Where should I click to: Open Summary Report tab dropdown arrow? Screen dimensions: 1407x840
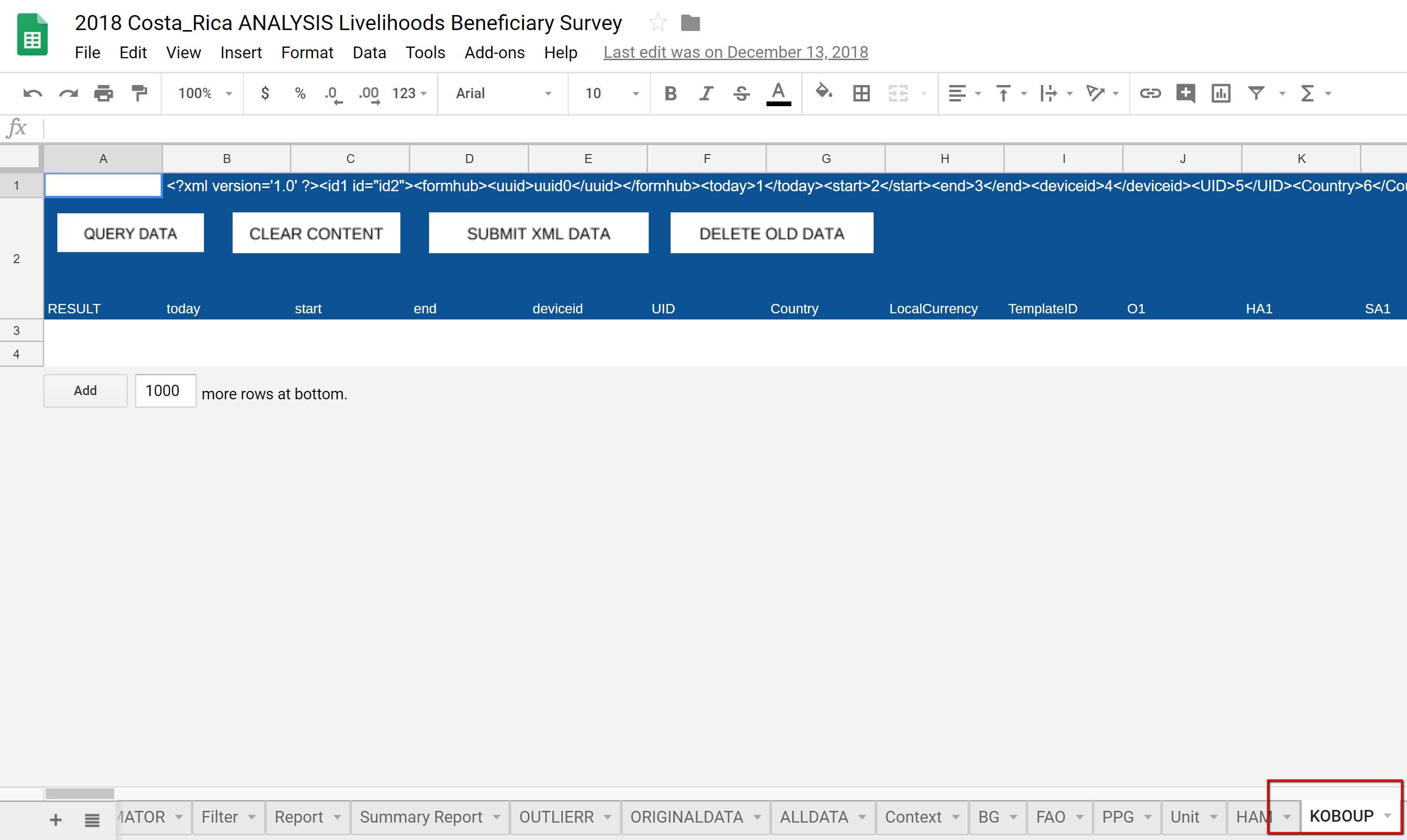click(x=497, y=817)
